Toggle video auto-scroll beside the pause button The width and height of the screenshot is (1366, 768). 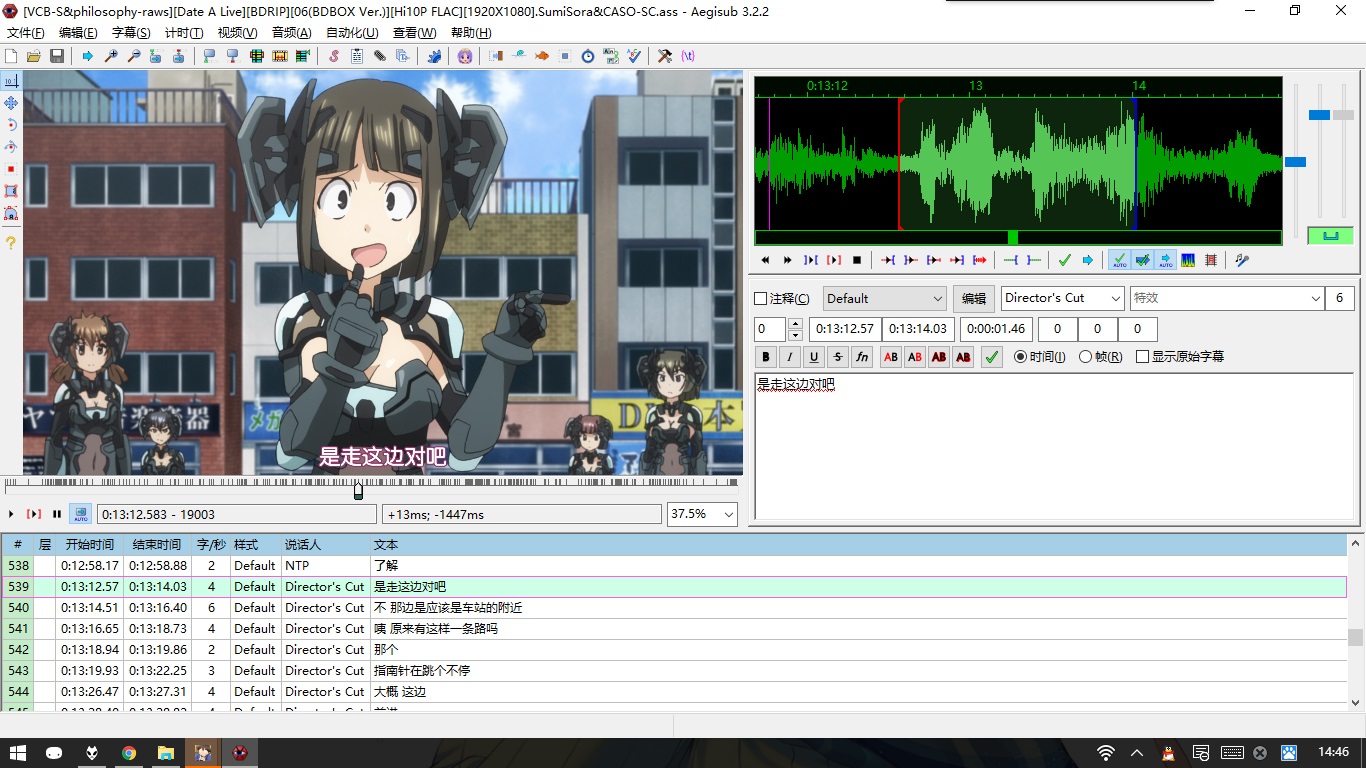click(x=80, y=514)
